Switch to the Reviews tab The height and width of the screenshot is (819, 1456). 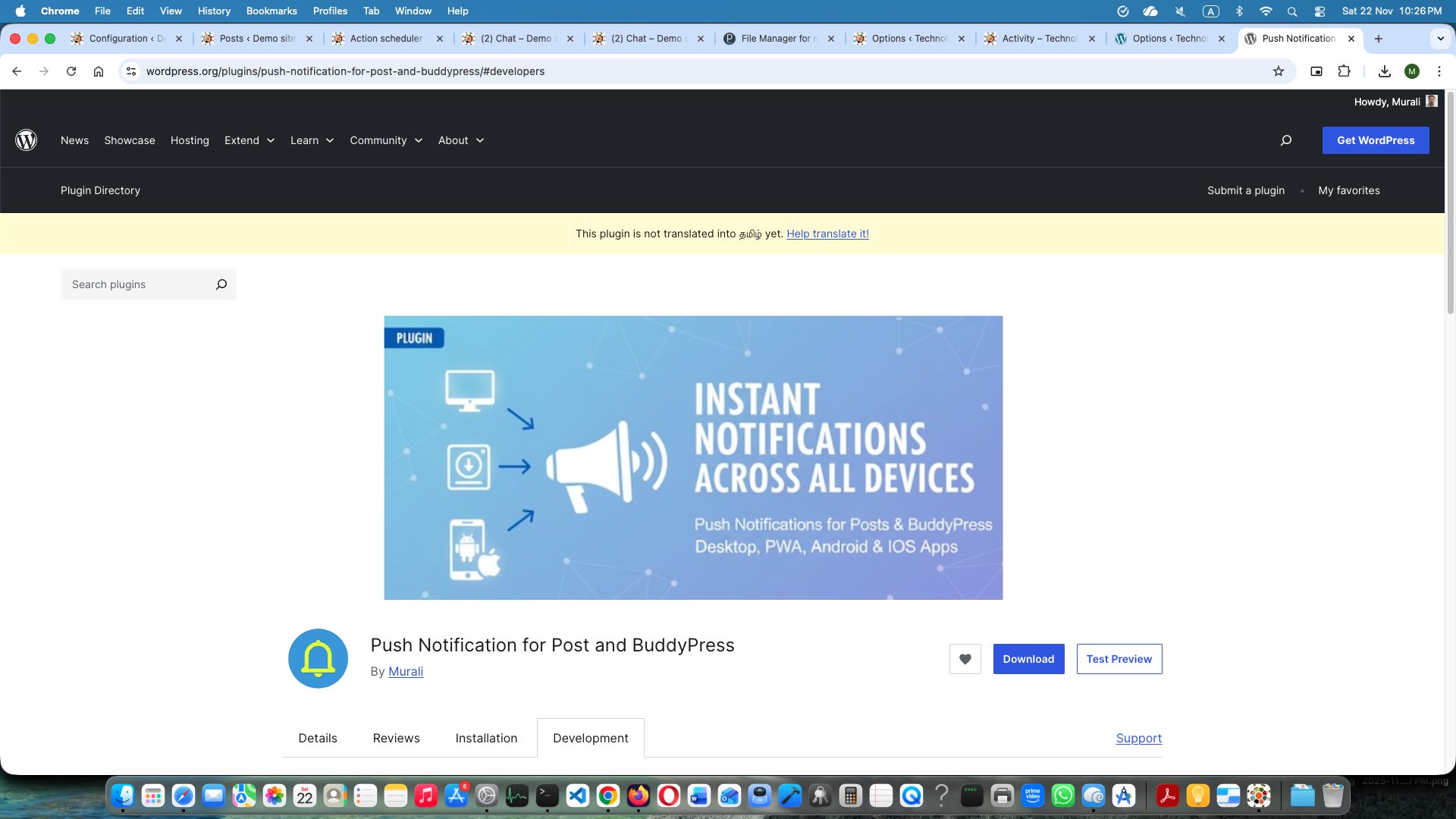coord(396,738)
